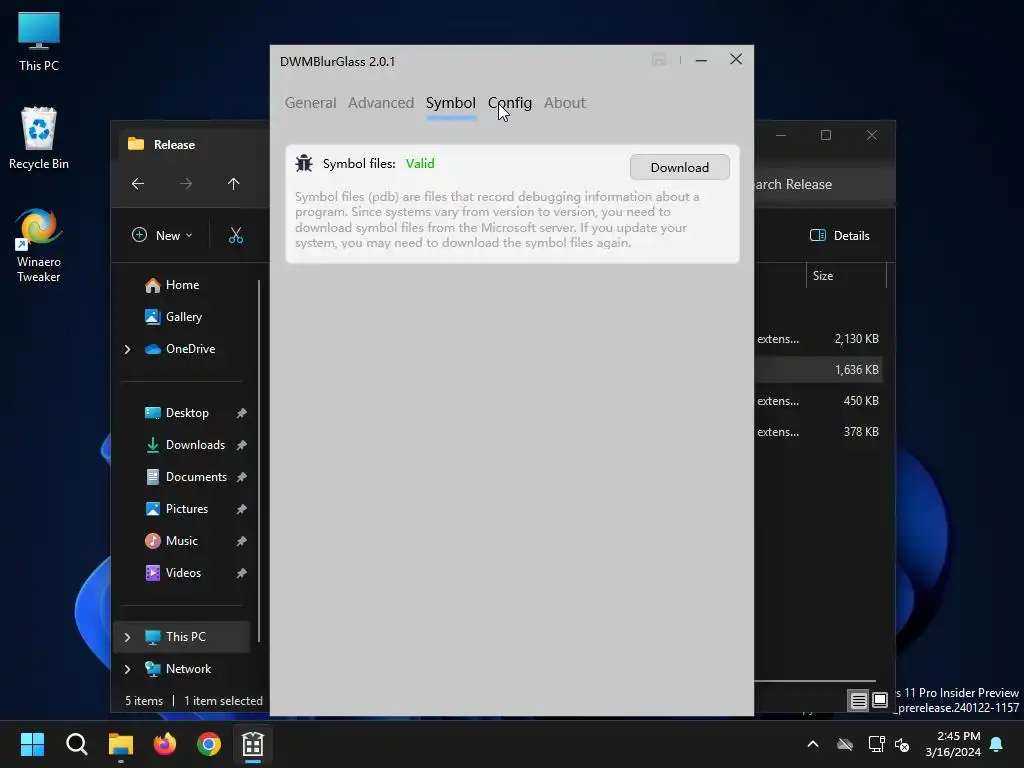The width and height of the screenshot is (1024, 768).
Task: Open taskbar Search
Action: tap(76, 744)
